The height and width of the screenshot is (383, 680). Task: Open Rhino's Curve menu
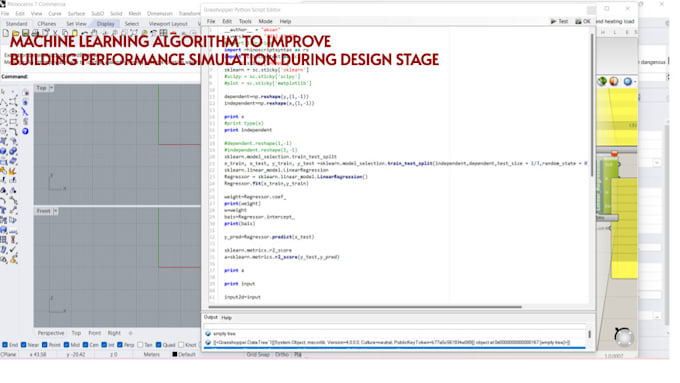pos(55,13)
